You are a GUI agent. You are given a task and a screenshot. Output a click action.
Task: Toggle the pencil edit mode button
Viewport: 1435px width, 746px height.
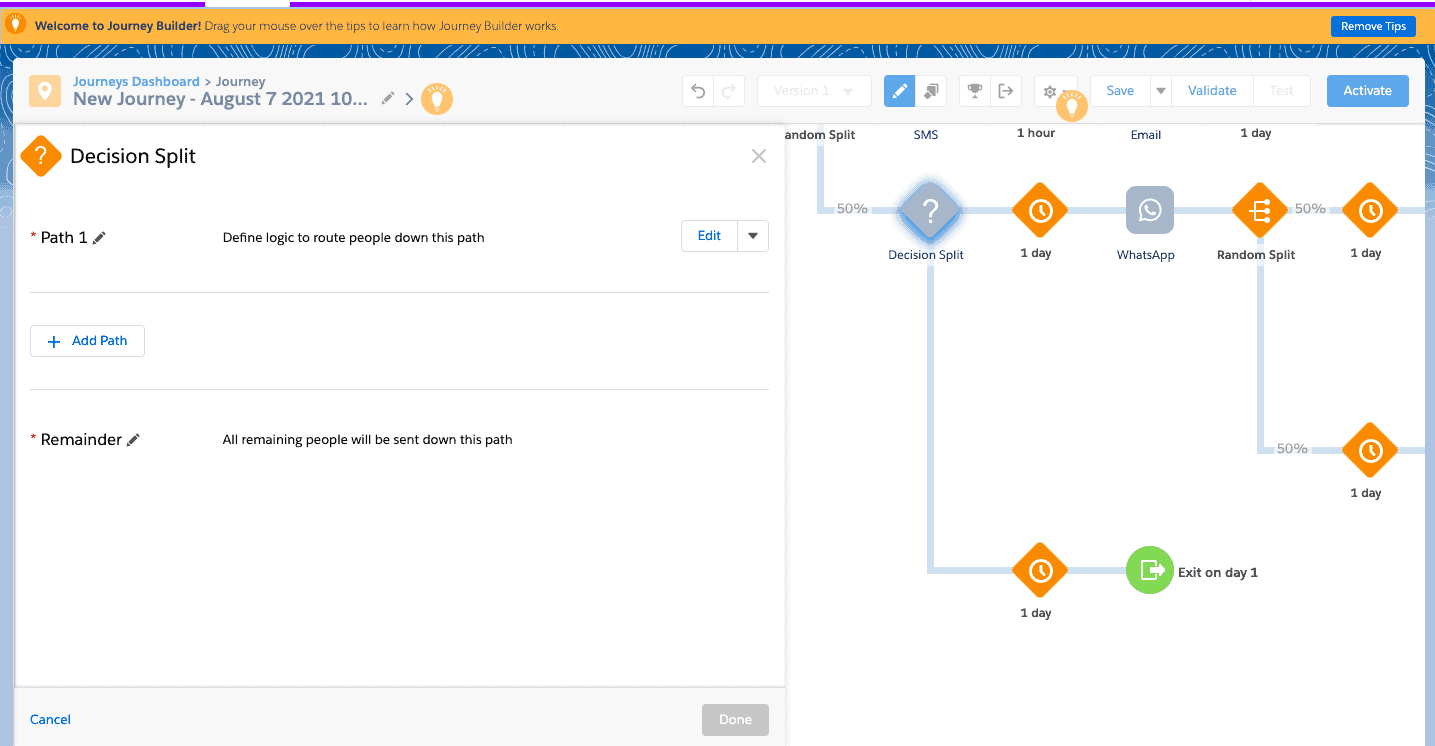pos(899,91)
